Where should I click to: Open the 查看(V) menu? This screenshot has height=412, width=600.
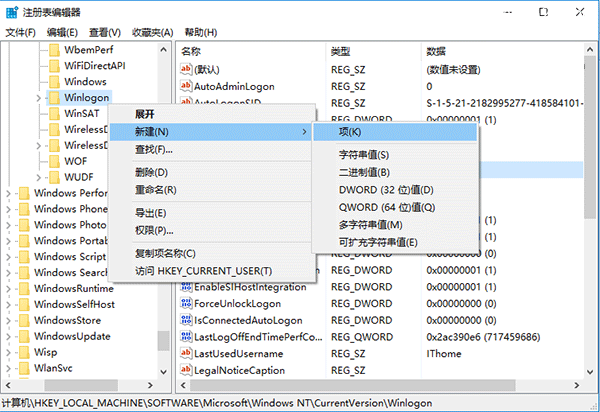tap(105, 33)
